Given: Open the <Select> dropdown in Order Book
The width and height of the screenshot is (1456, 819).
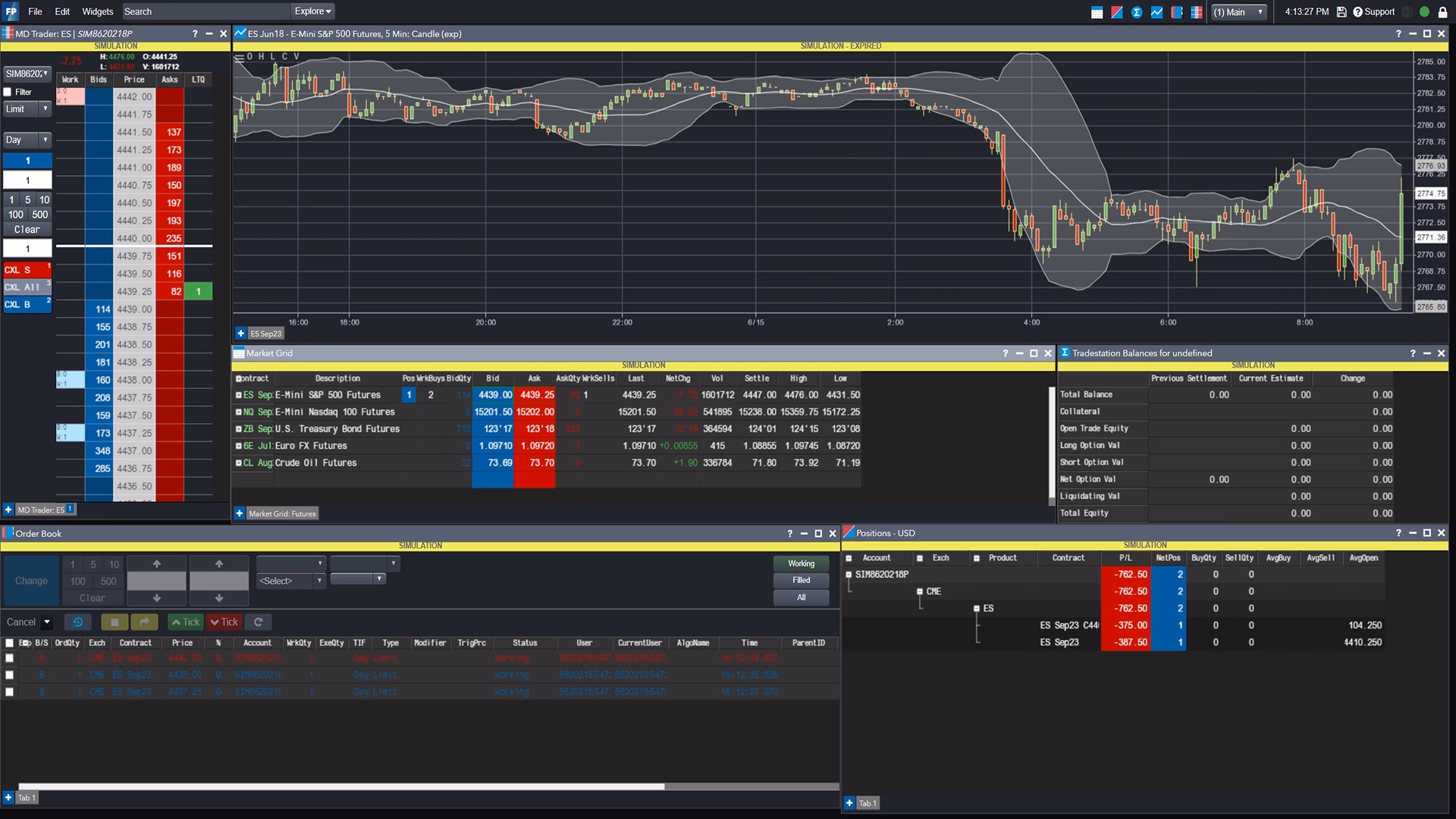Looking at the screenshot, I should 291,580.
